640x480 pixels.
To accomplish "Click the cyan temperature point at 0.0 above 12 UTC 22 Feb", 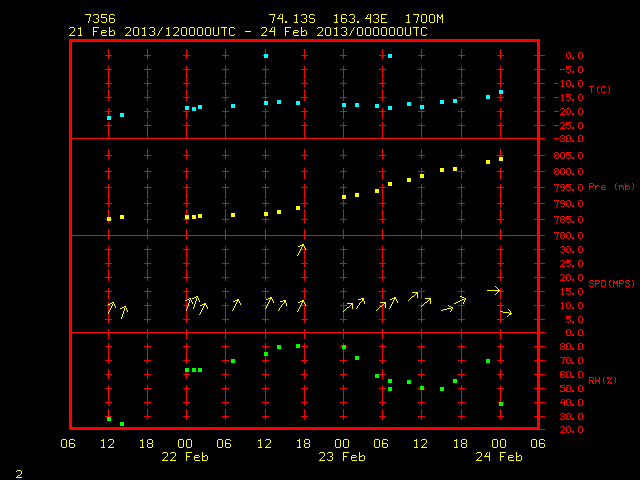I will click(266, 56).
